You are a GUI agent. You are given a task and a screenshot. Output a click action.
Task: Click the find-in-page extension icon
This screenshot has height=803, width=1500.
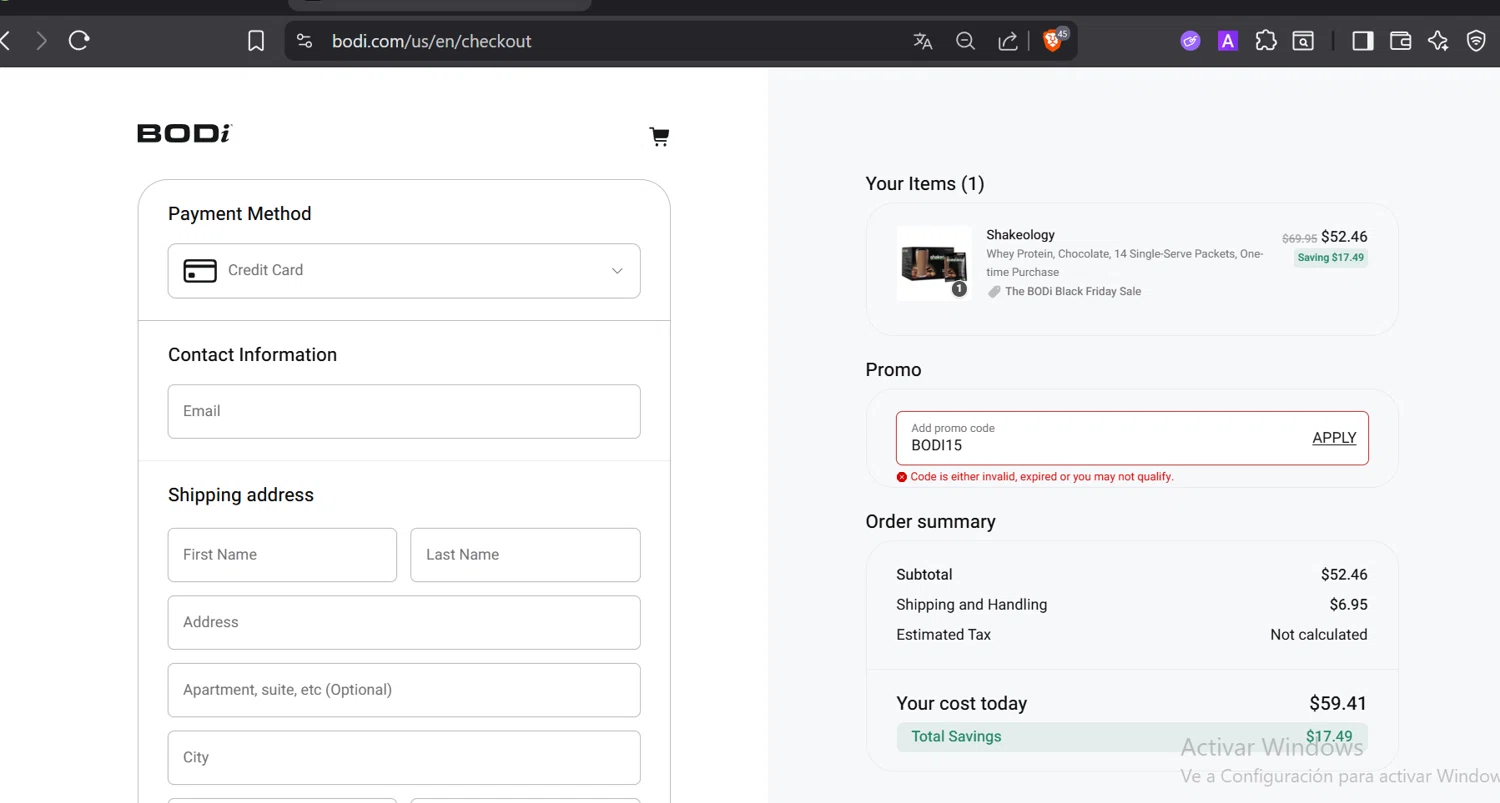[x=1303, y=41]
